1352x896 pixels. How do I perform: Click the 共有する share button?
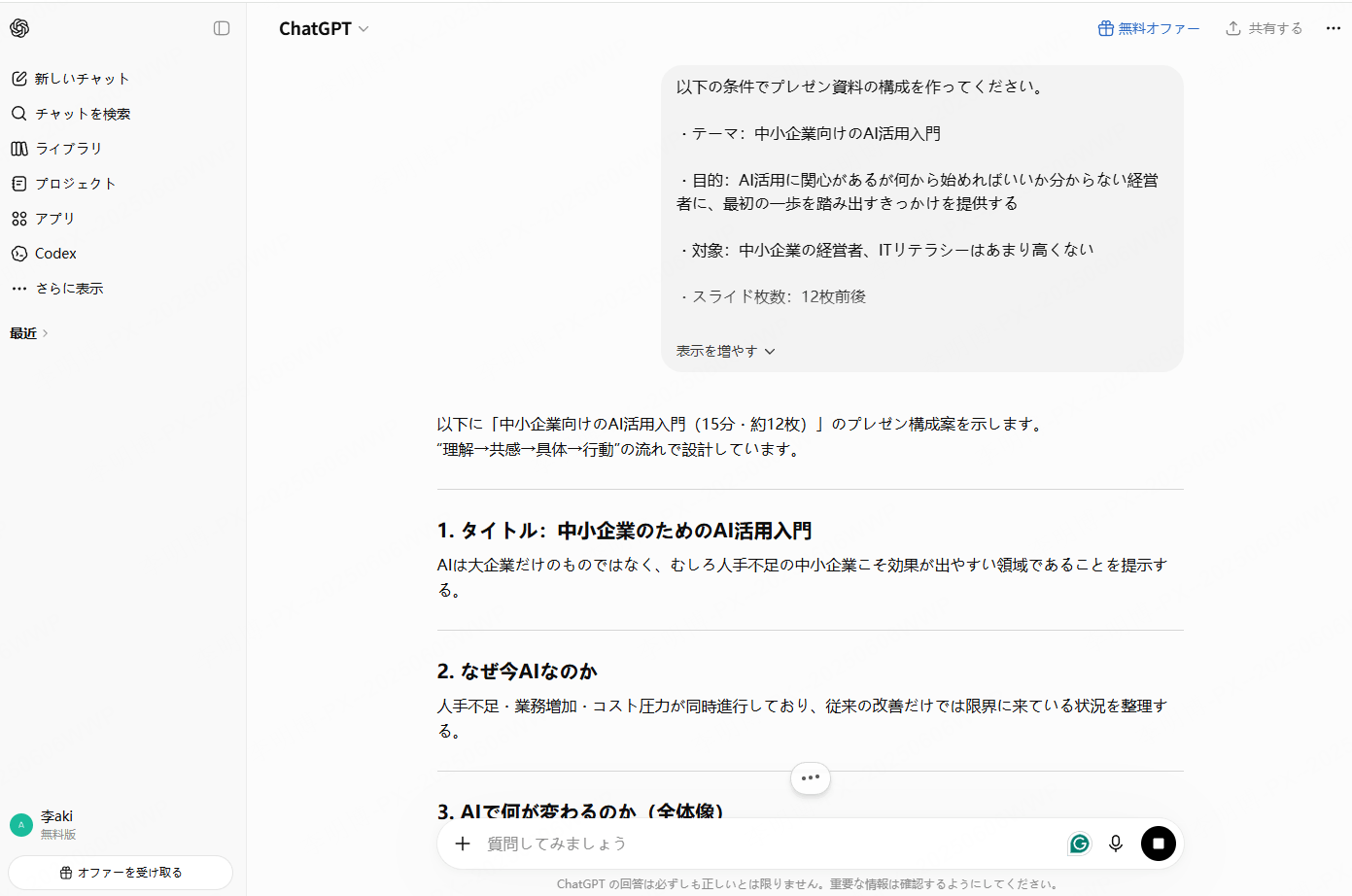1264,28
